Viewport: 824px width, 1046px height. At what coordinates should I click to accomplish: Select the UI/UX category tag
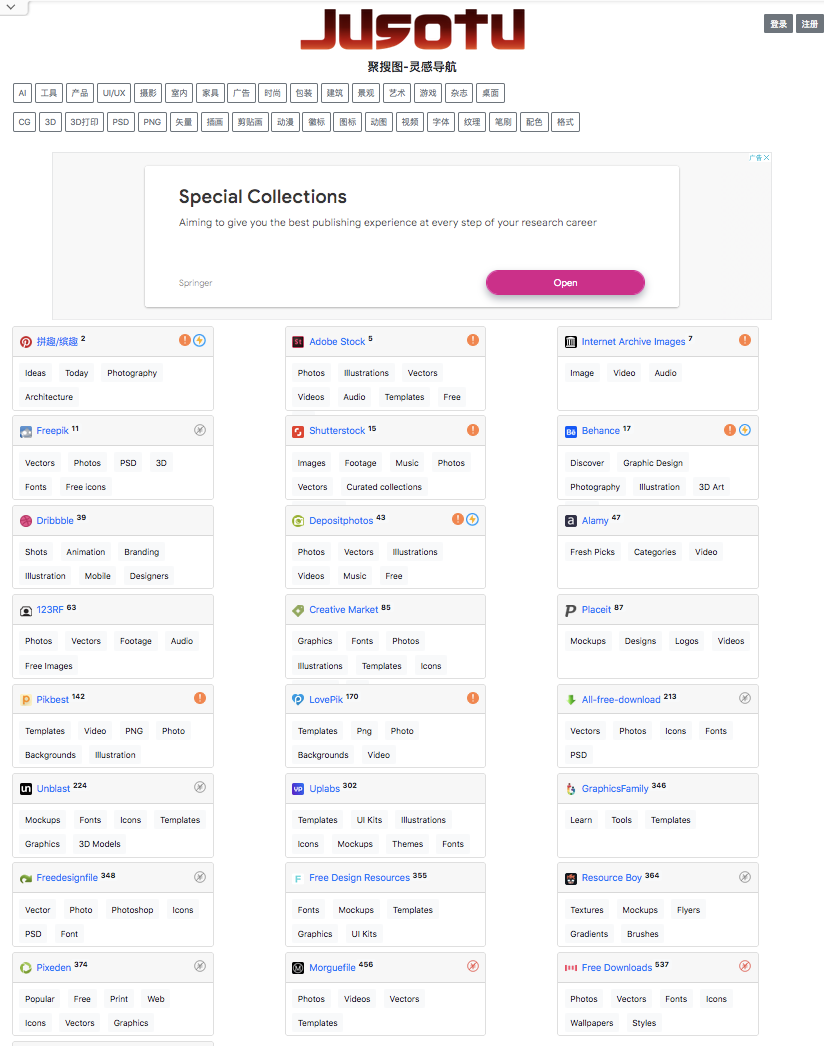pyautogui.click(x=114, y=93)
